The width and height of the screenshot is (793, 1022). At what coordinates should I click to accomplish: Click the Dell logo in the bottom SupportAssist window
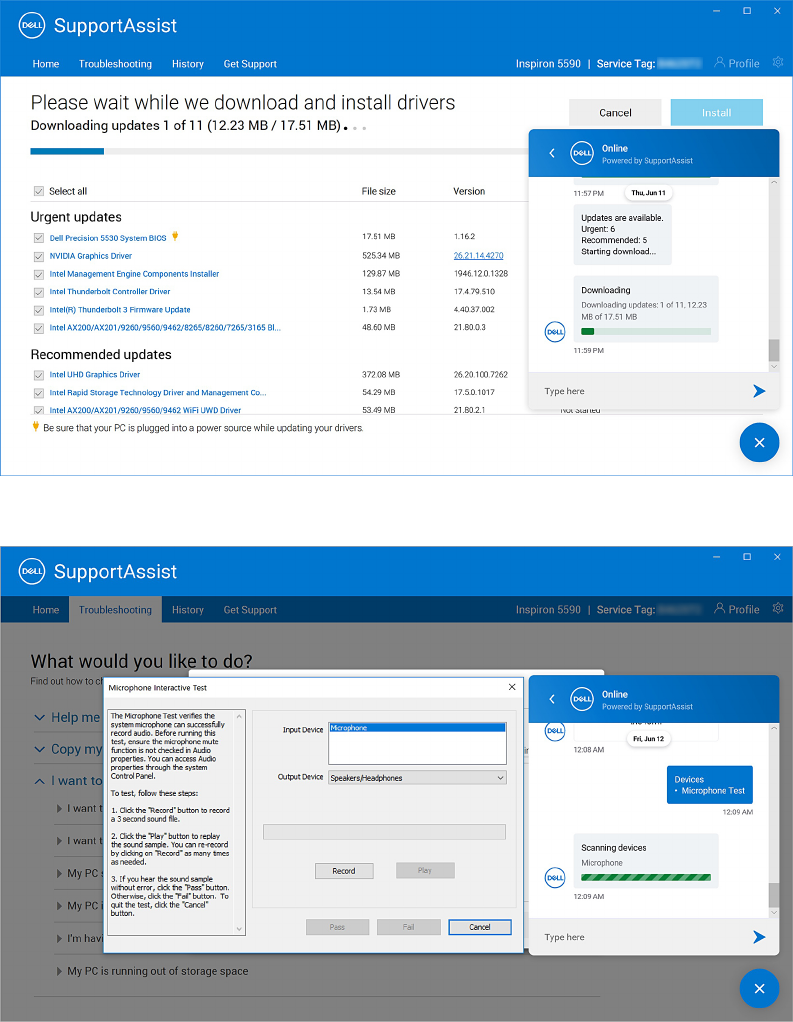click(32, 572)
